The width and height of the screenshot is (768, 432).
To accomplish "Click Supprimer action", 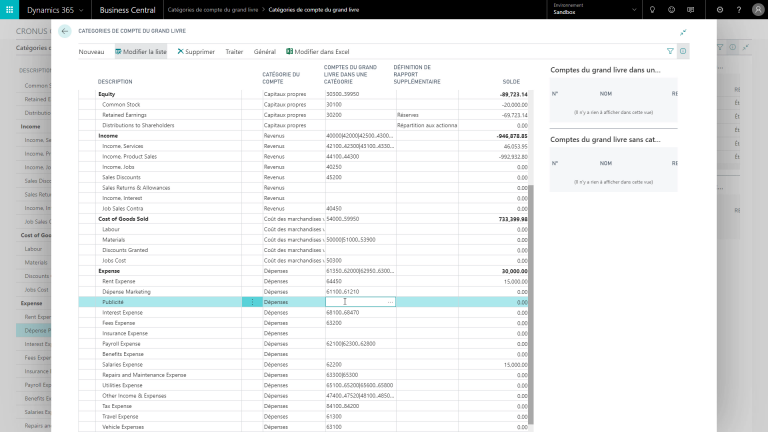I will (x=196, y=51).
